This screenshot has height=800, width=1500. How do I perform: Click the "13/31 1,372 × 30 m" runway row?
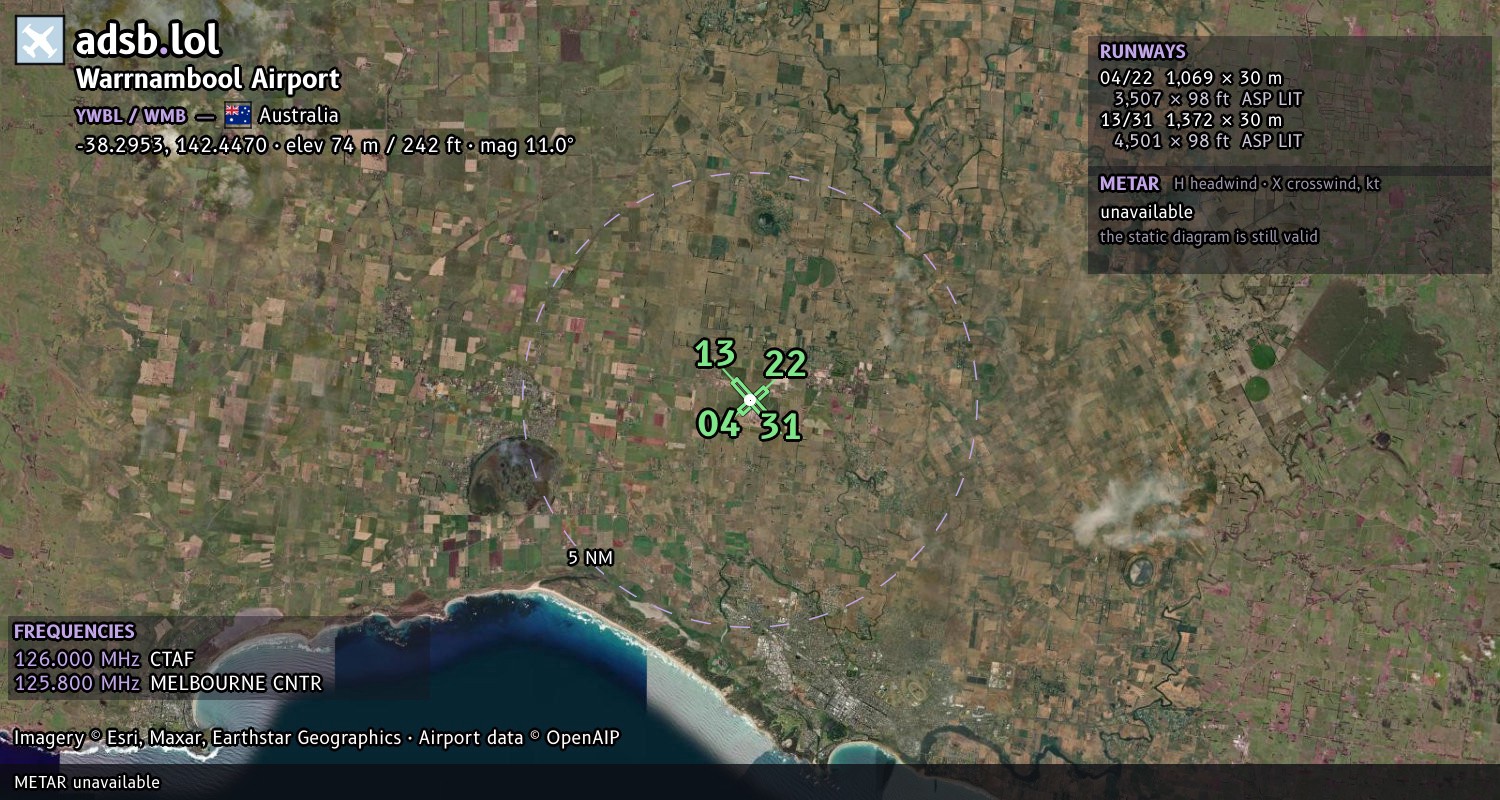pyautogui.click(x=1191, y=120)
